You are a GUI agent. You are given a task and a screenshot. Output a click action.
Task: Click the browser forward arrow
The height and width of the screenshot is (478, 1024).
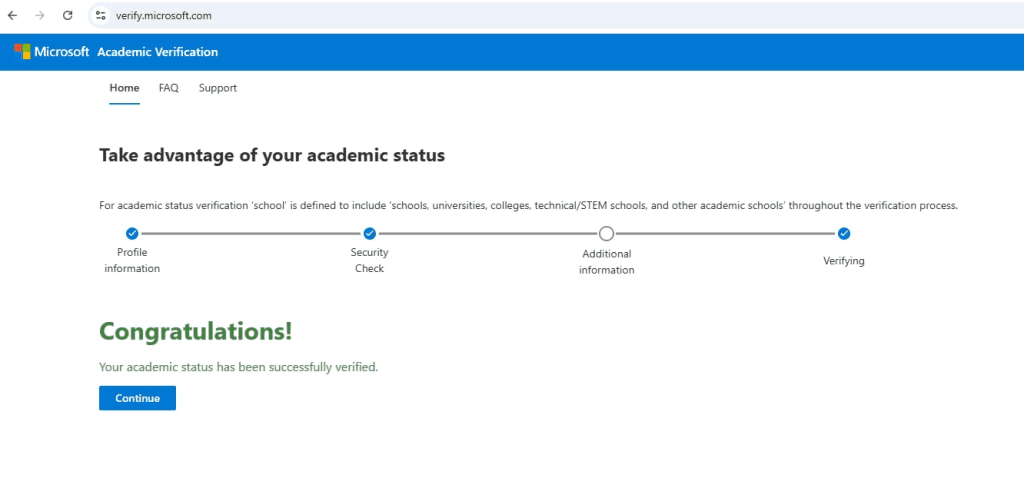pyautogui.click(x=40, y=16)
